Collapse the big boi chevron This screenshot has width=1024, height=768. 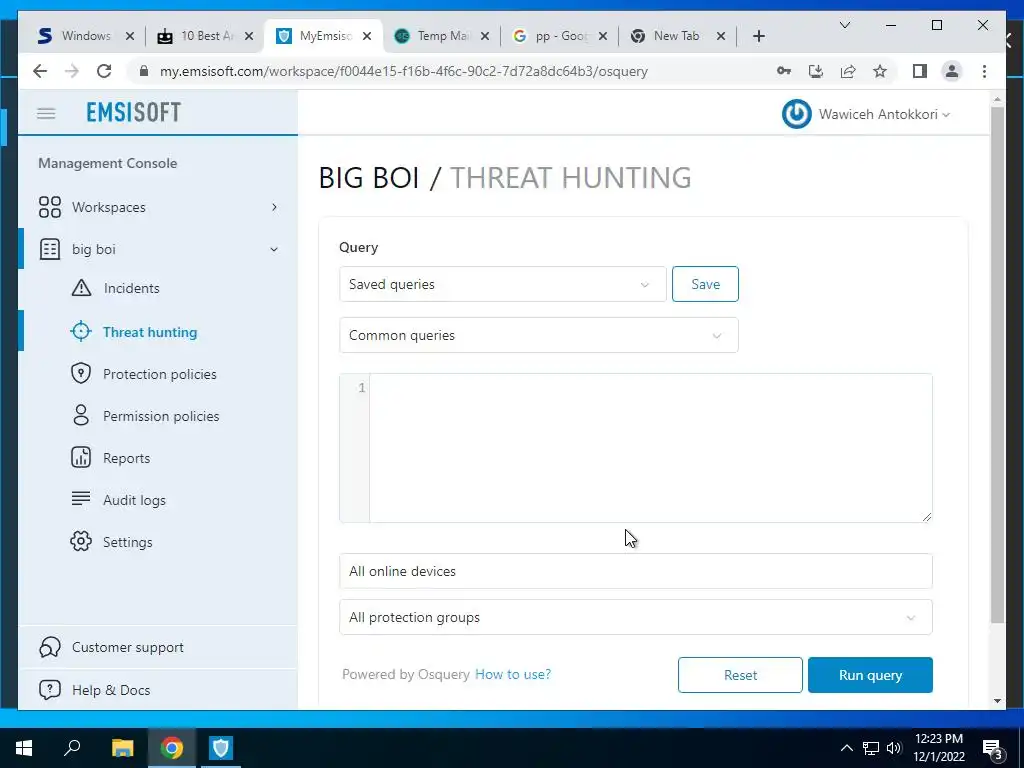[274, 249]
